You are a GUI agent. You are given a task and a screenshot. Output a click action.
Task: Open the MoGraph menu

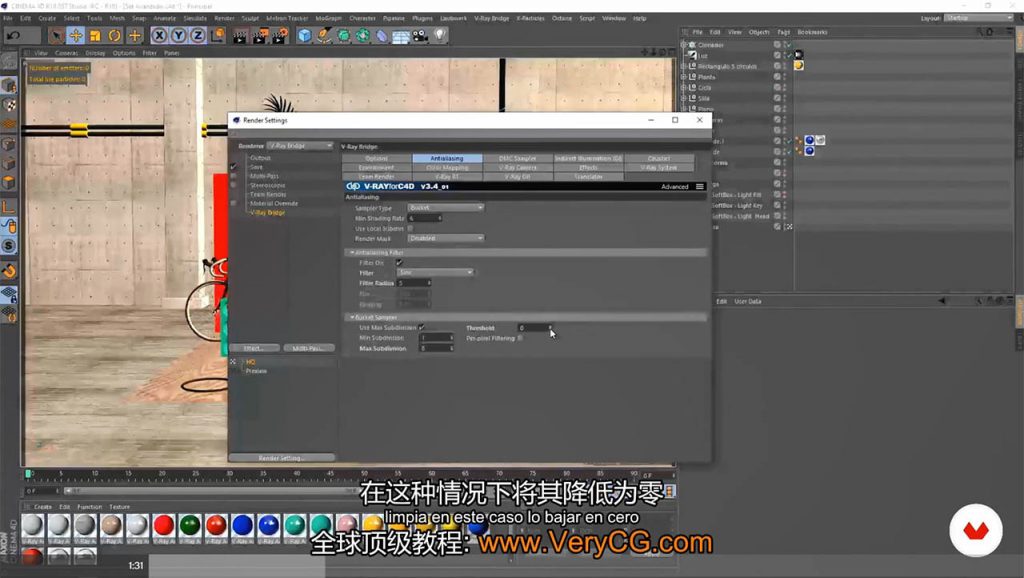coord(328,18)
